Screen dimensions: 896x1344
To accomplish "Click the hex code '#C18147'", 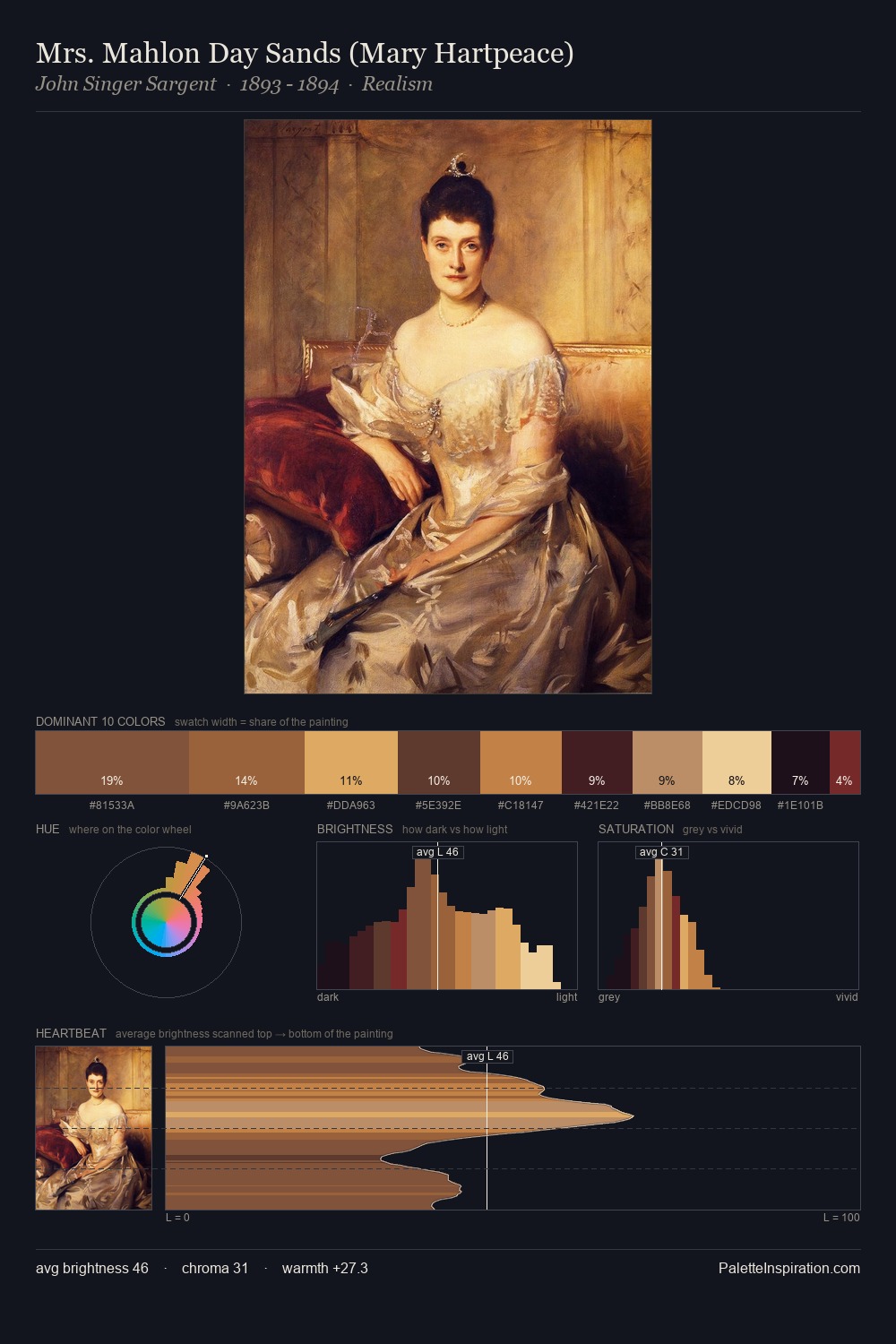I will coord(521,806).
